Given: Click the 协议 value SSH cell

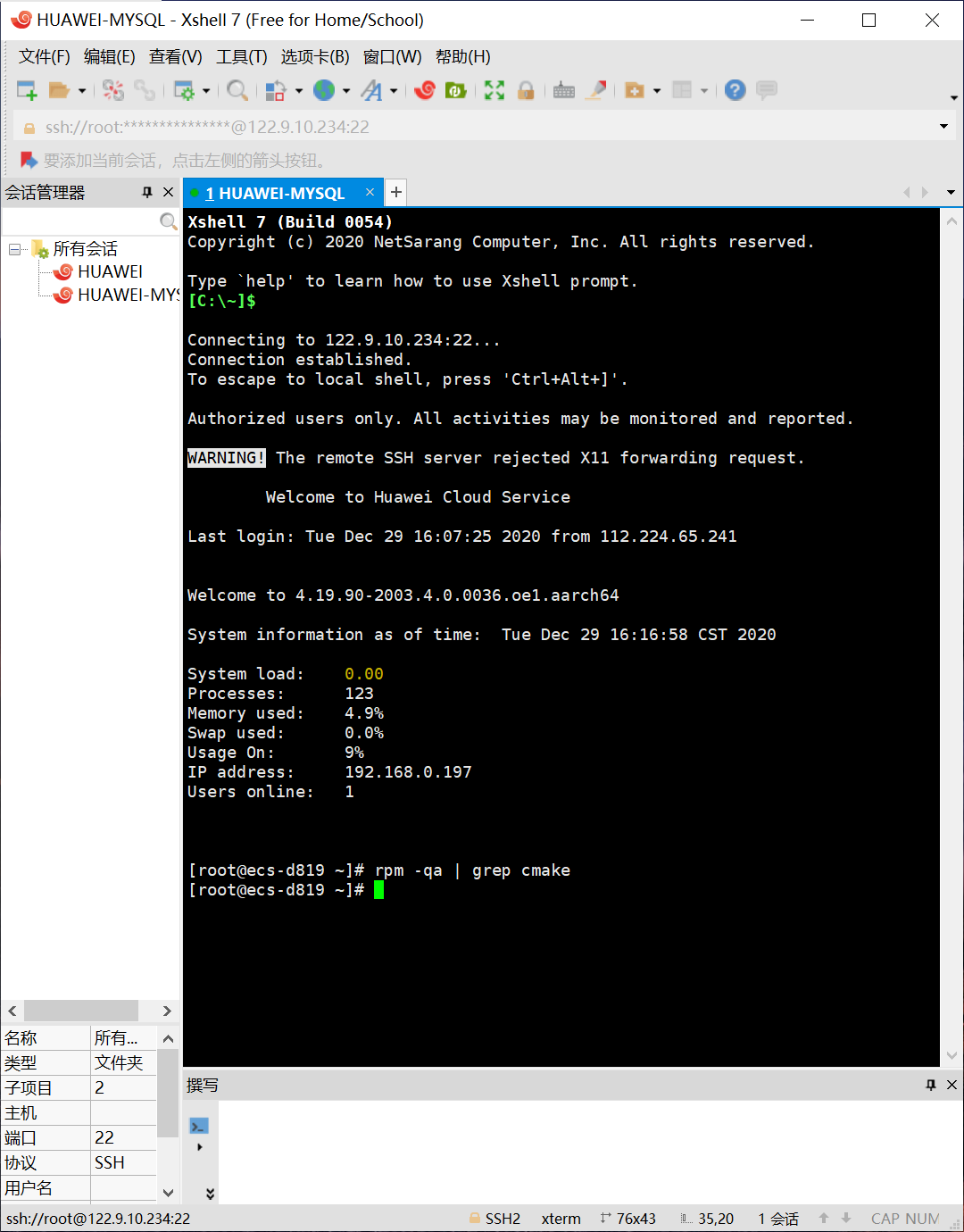Looking at the screenshot, I should pyautogui.click(x=124, y=1162).
